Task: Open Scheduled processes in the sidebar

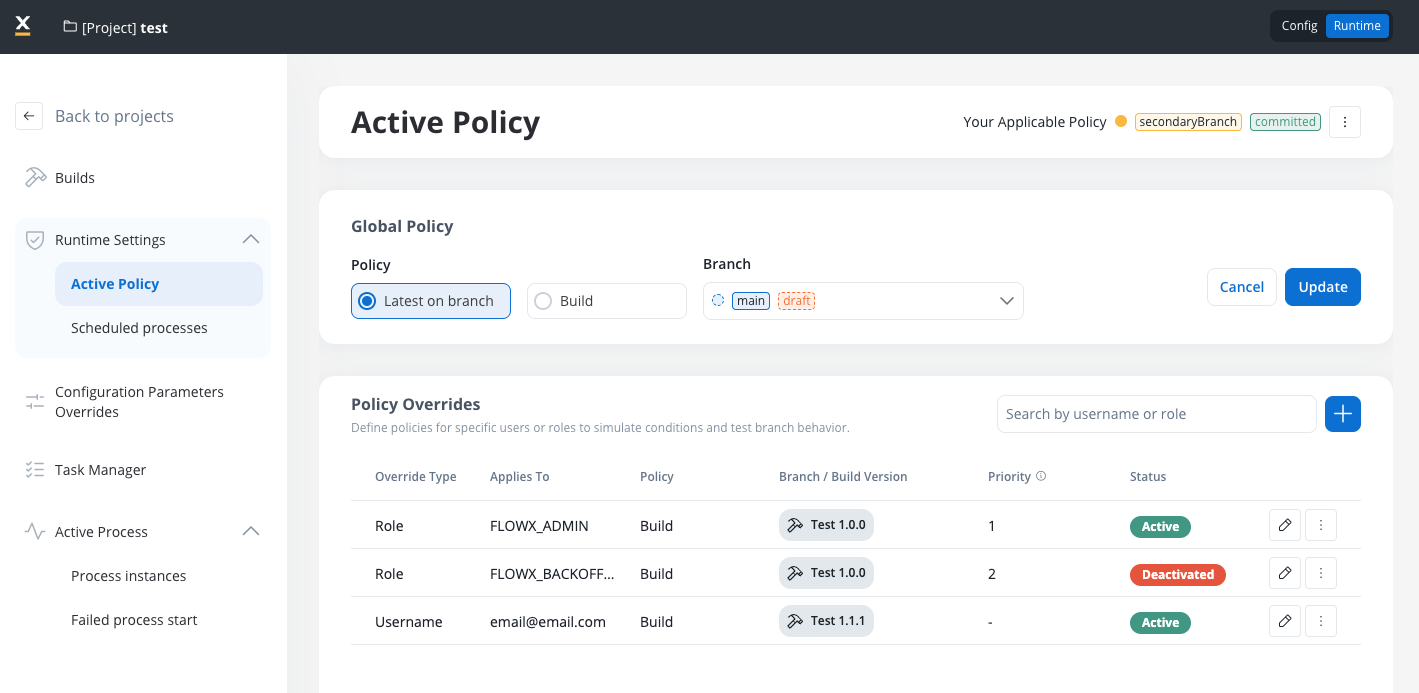Action: pyautogui.click(x=139, y=328)
